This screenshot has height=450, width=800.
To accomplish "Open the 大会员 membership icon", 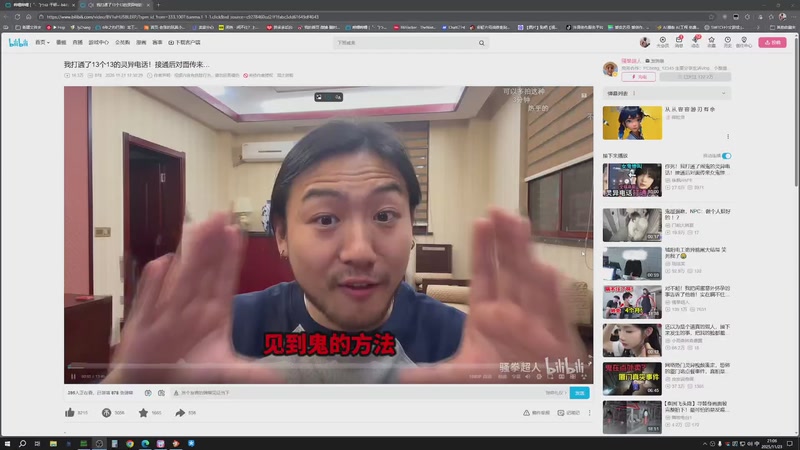I will (x=662, y=42).
